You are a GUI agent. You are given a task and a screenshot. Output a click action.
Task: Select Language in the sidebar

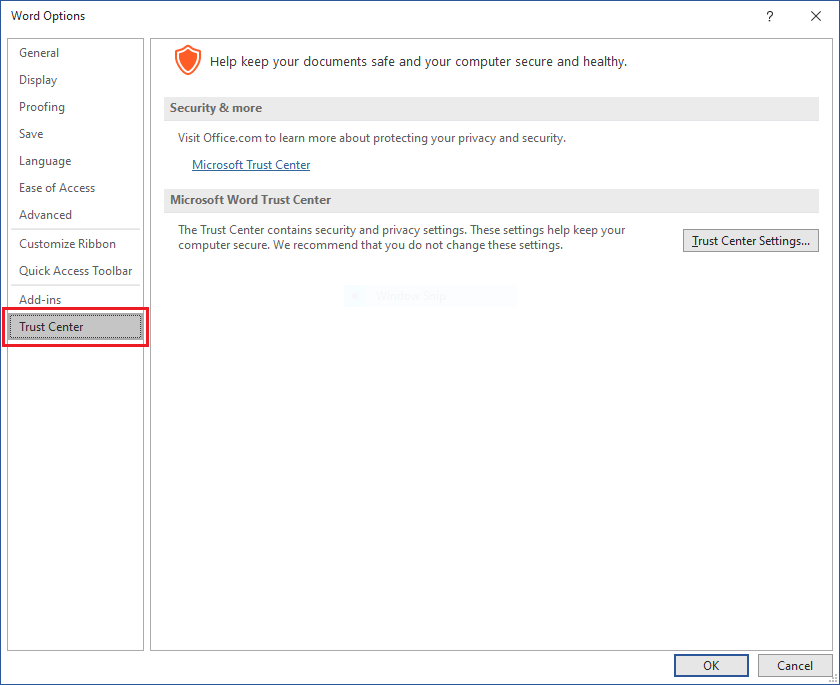[75, 161]
